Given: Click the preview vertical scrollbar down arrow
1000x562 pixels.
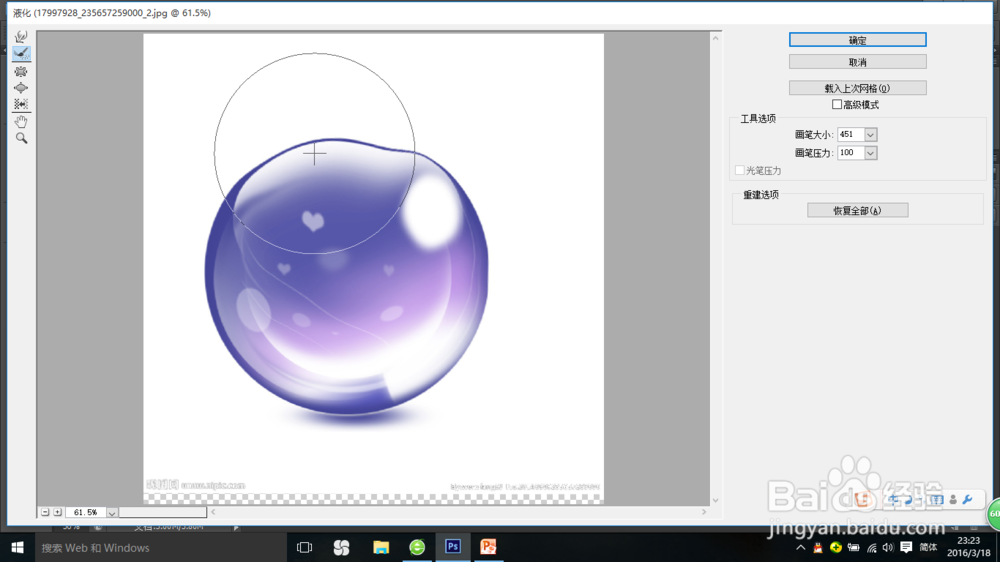Looking at the screenshot, I should point(716,501).
